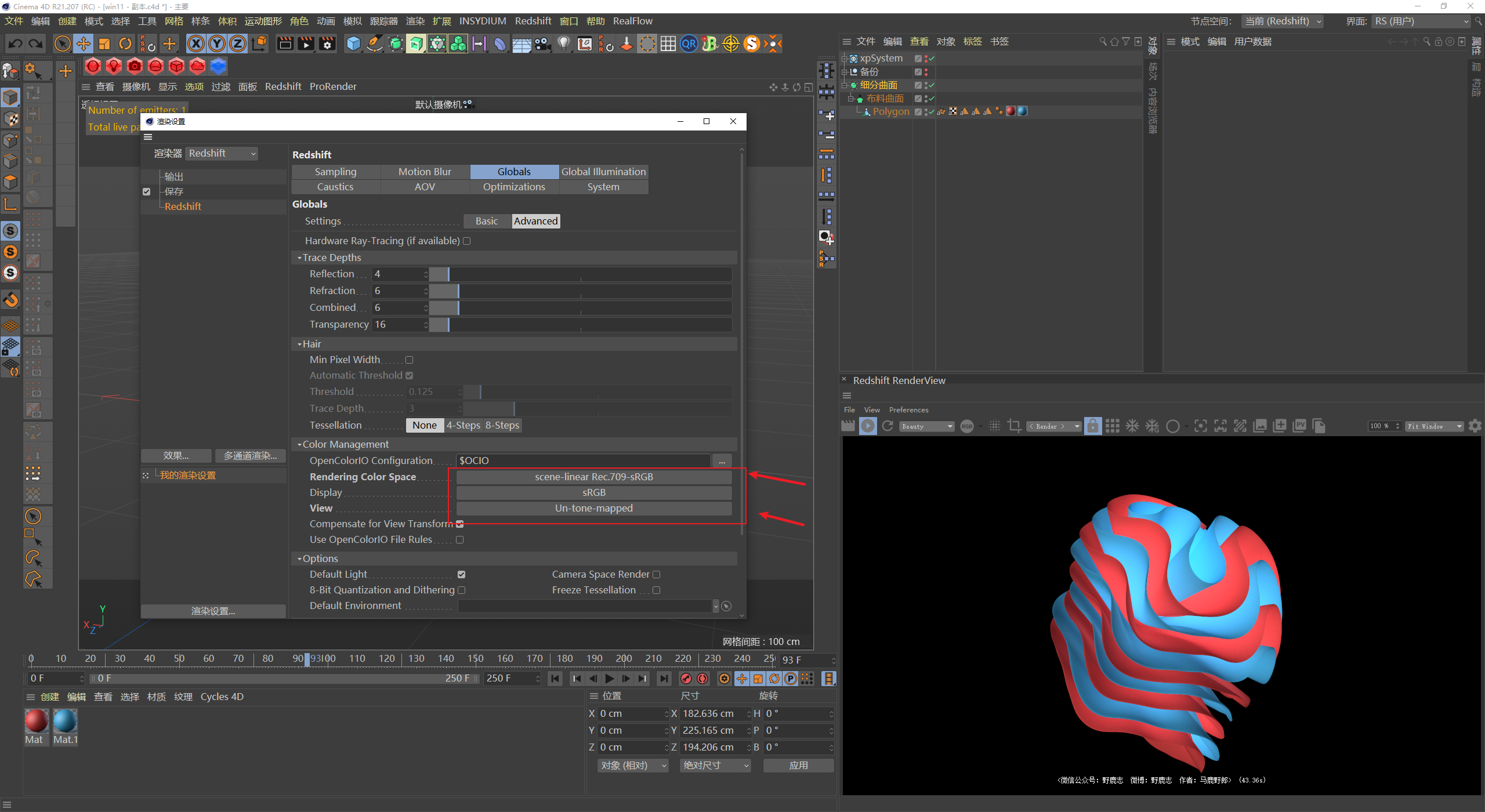This screenshot has width=1485, height=812.
Task: Open the Redshift main menu
Action: tap(533, 21)
